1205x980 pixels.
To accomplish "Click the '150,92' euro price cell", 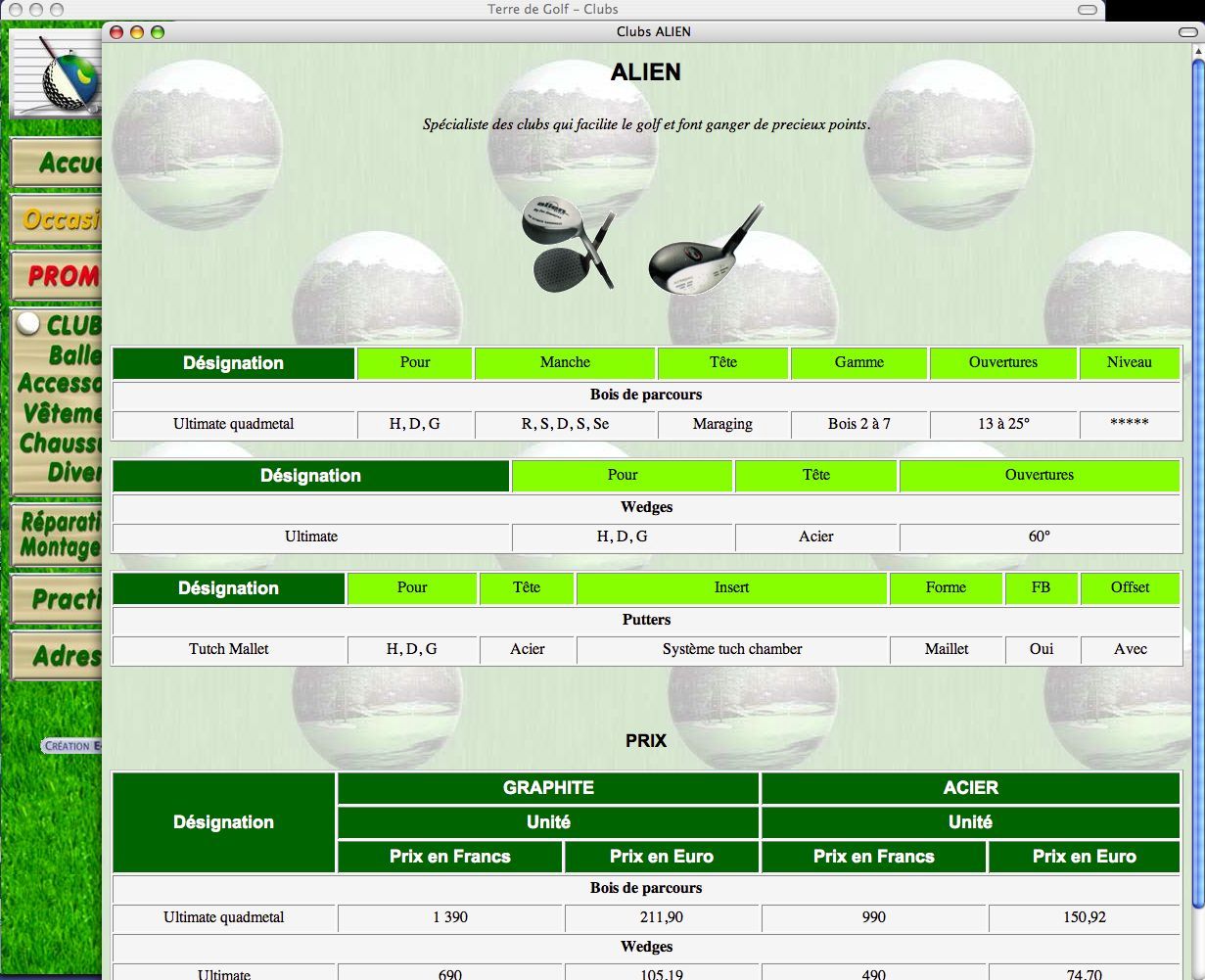I will tap(1085, 918).
